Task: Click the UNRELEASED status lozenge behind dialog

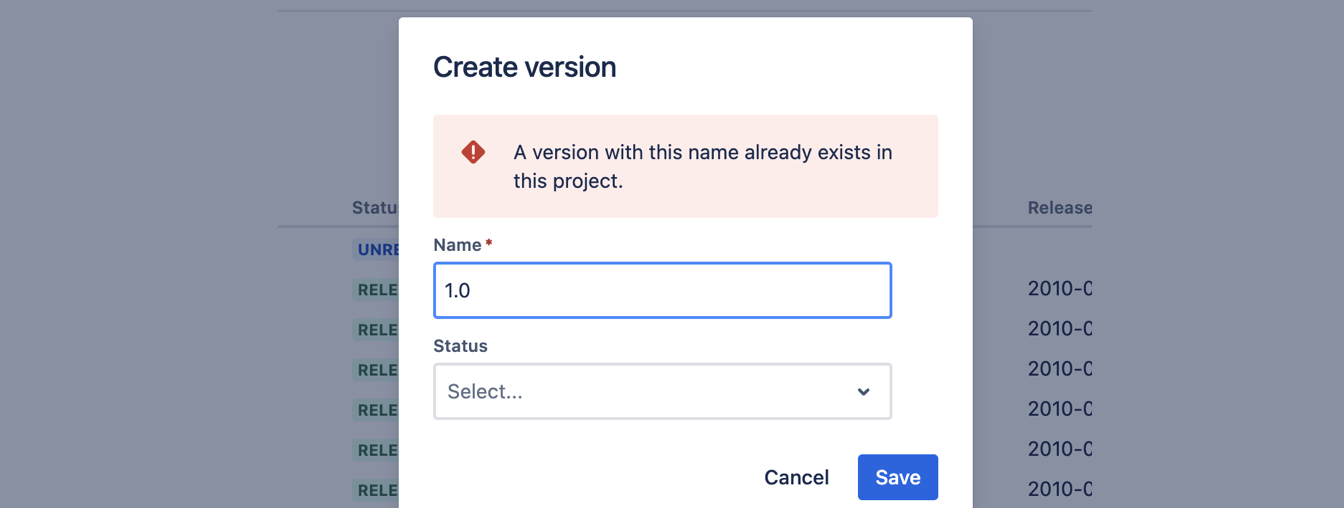Action: tap(377, 250)
